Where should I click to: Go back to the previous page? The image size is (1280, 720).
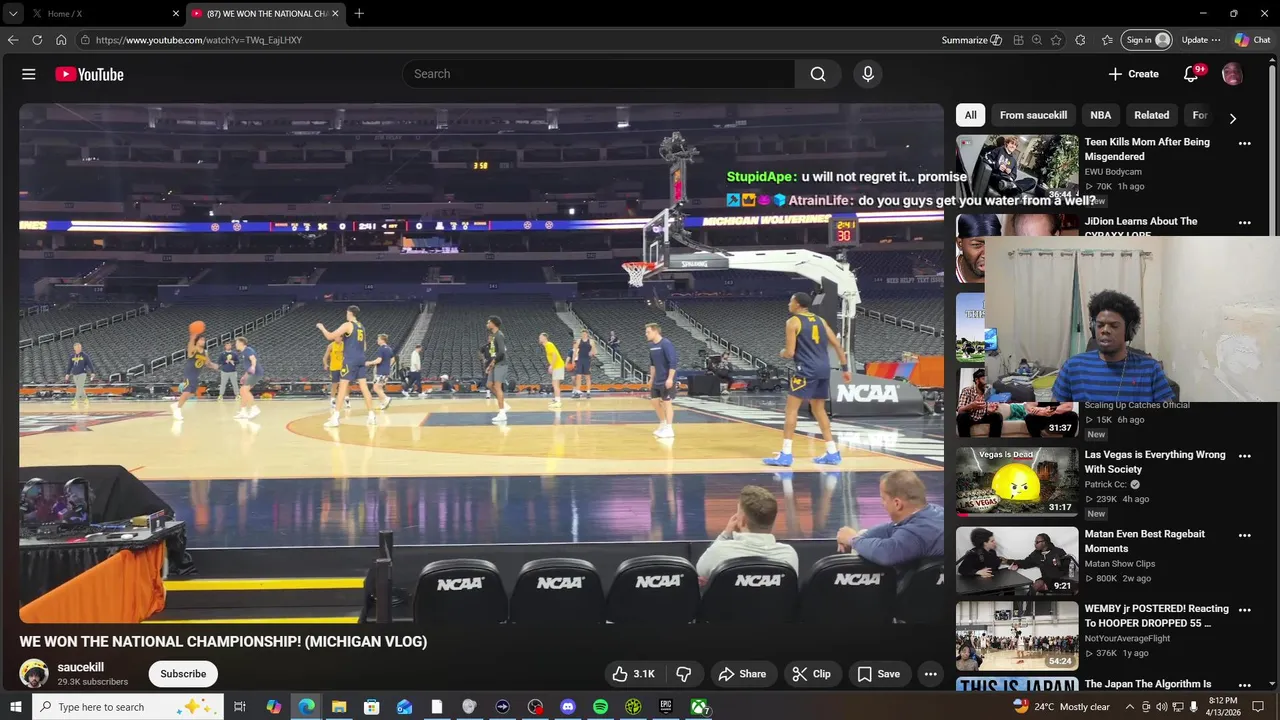click(x=13, y=40)
